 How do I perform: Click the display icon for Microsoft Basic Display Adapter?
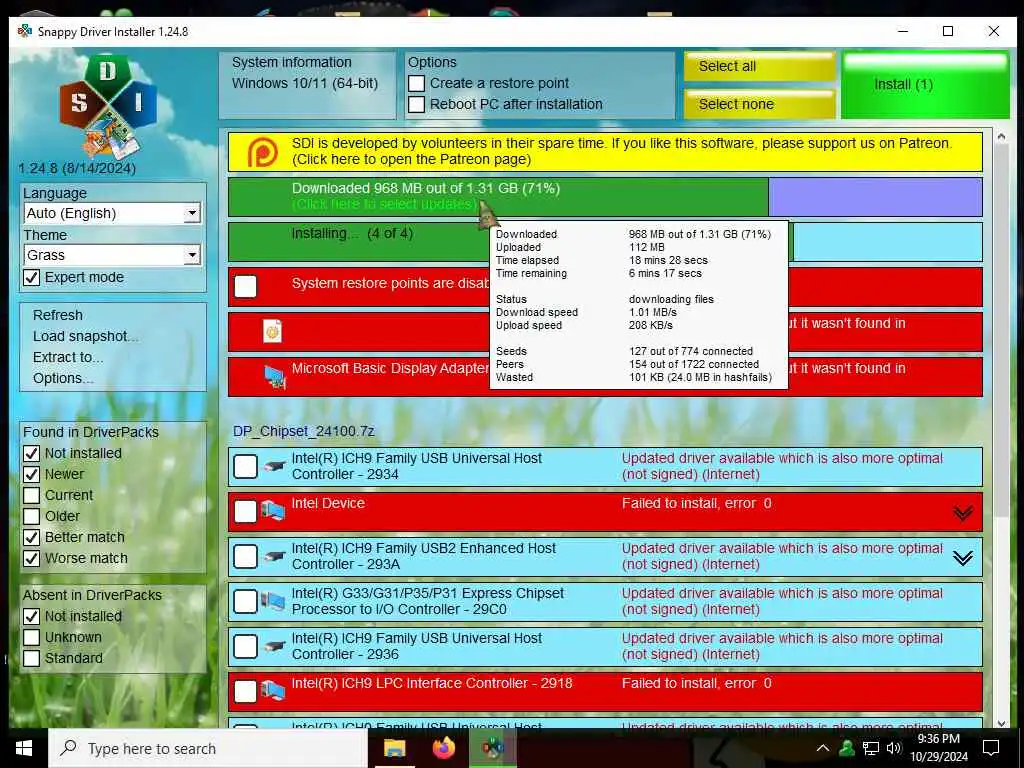(x=275, y=377)
